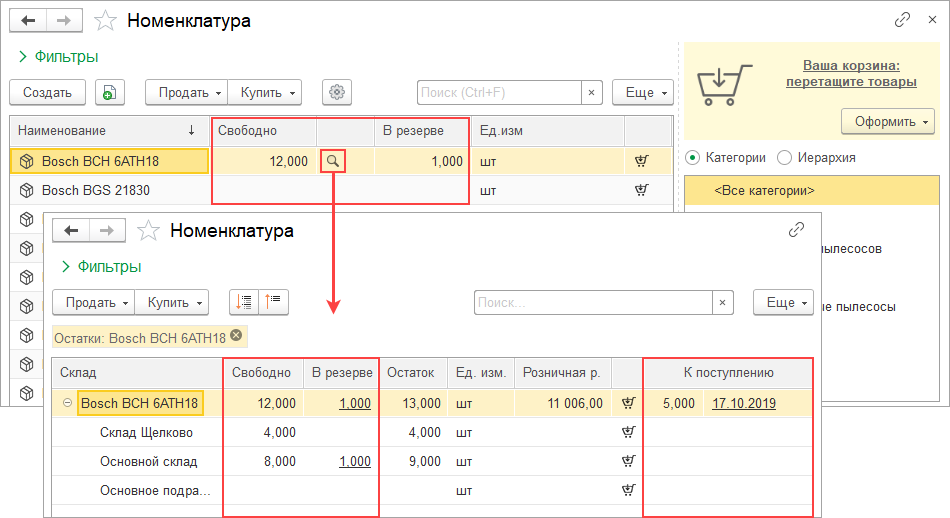Clear the front window Поиск field
The image size is (950, 518).
(x=722, y=302)
